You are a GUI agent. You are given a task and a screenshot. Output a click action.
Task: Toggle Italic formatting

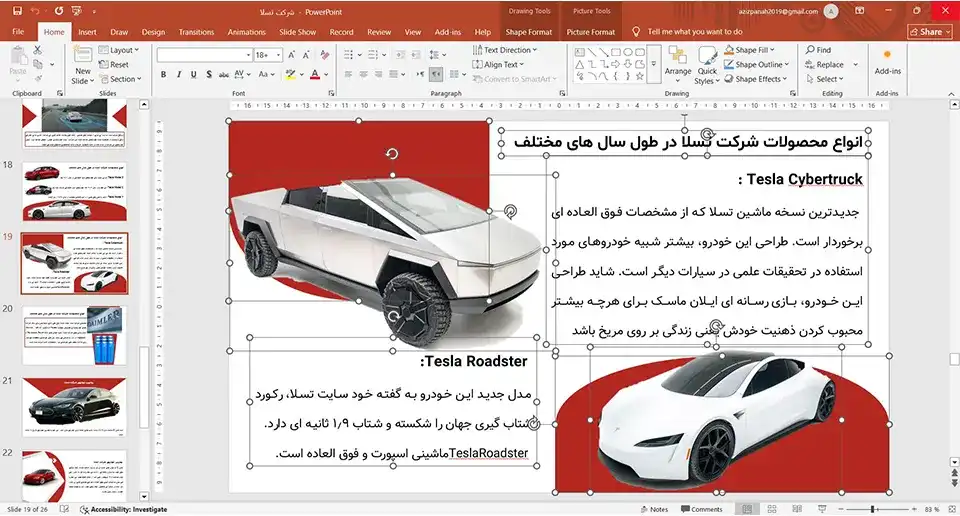(178, 75)
